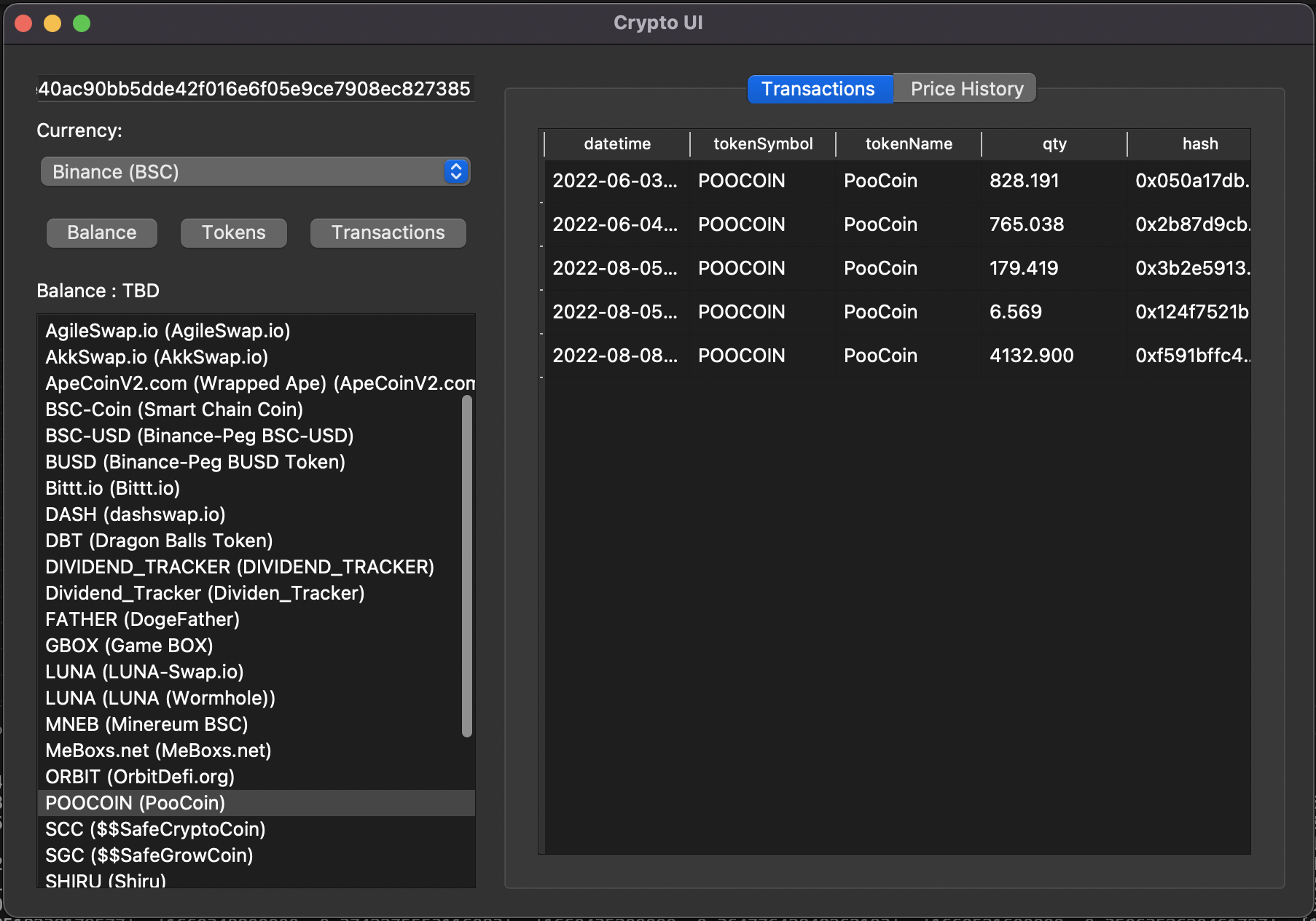Select SHIRU (Shiru) token
Screen dimensions: 1316x921
tap(256, 879)
